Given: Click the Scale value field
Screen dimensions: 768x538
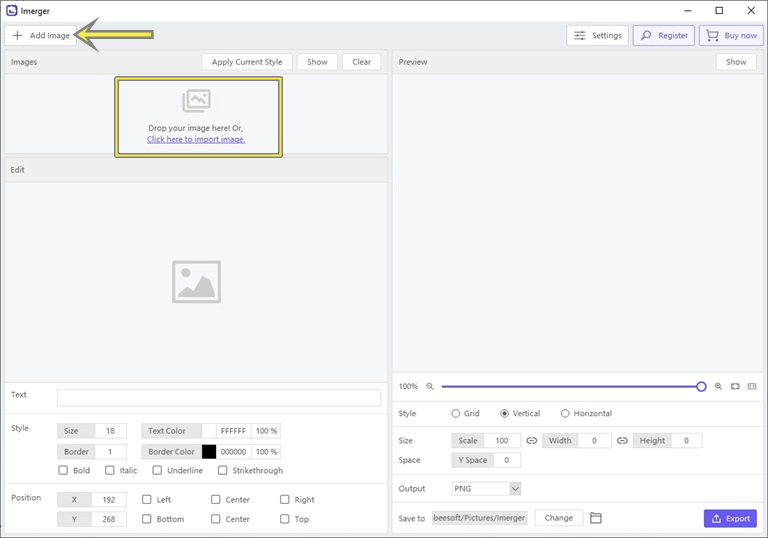Looking at the screenshot, I should point(502,440).
